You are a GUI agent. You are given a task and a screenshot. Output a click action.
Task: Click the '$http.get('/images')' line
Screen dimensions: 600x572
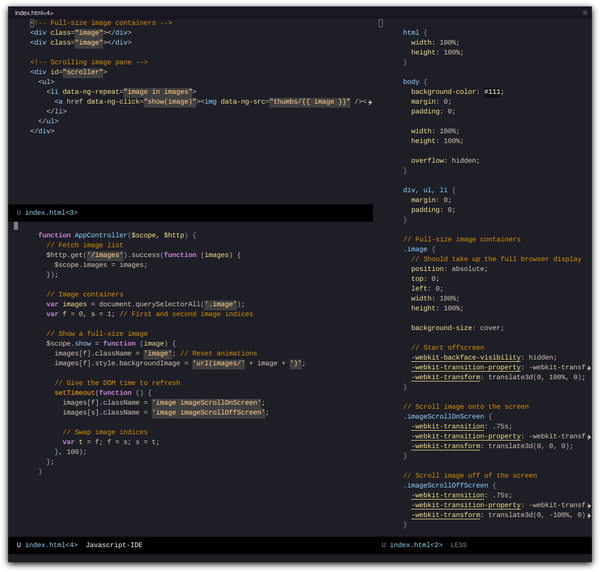pos(143,255)
